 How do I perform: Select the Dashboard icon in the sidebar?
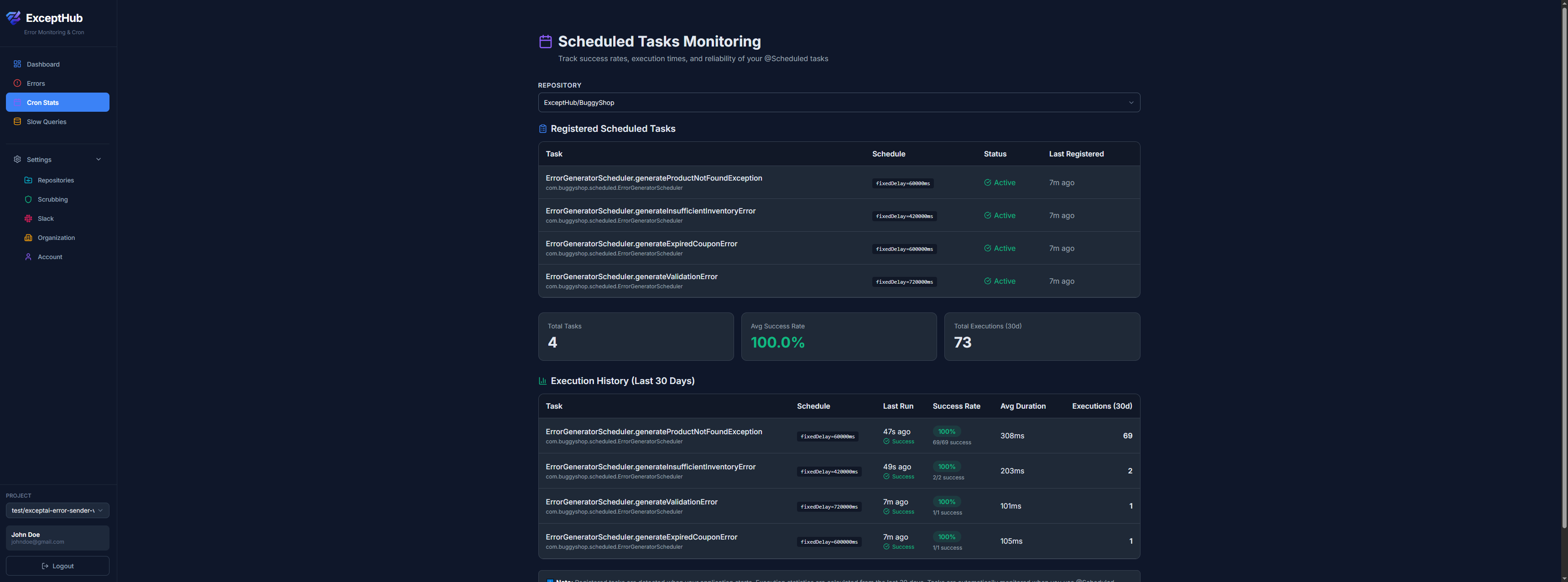click(x=16, y=63)
